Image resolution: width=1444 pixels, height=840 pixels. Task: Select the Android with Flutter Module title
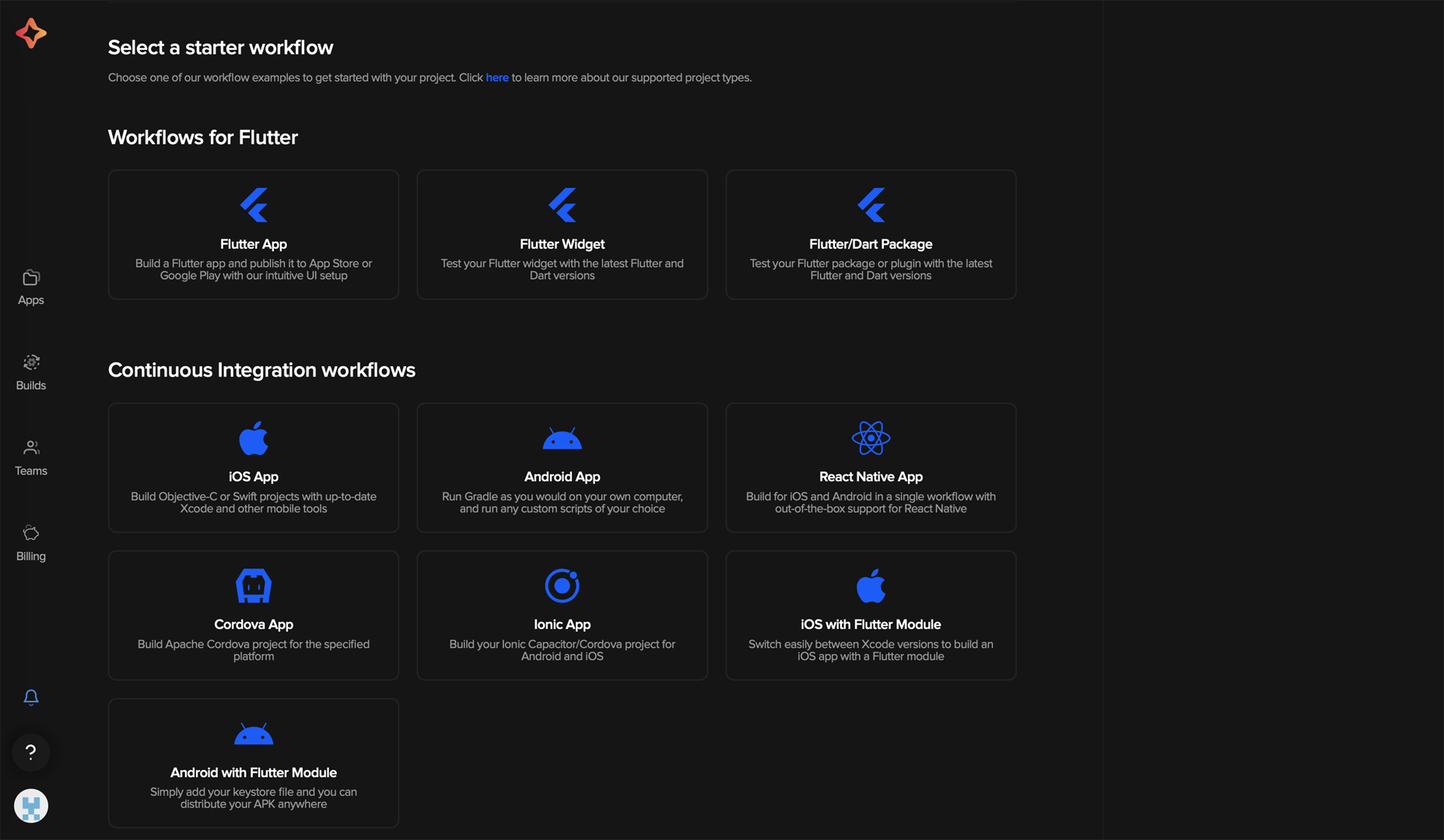tap(254, 772)
